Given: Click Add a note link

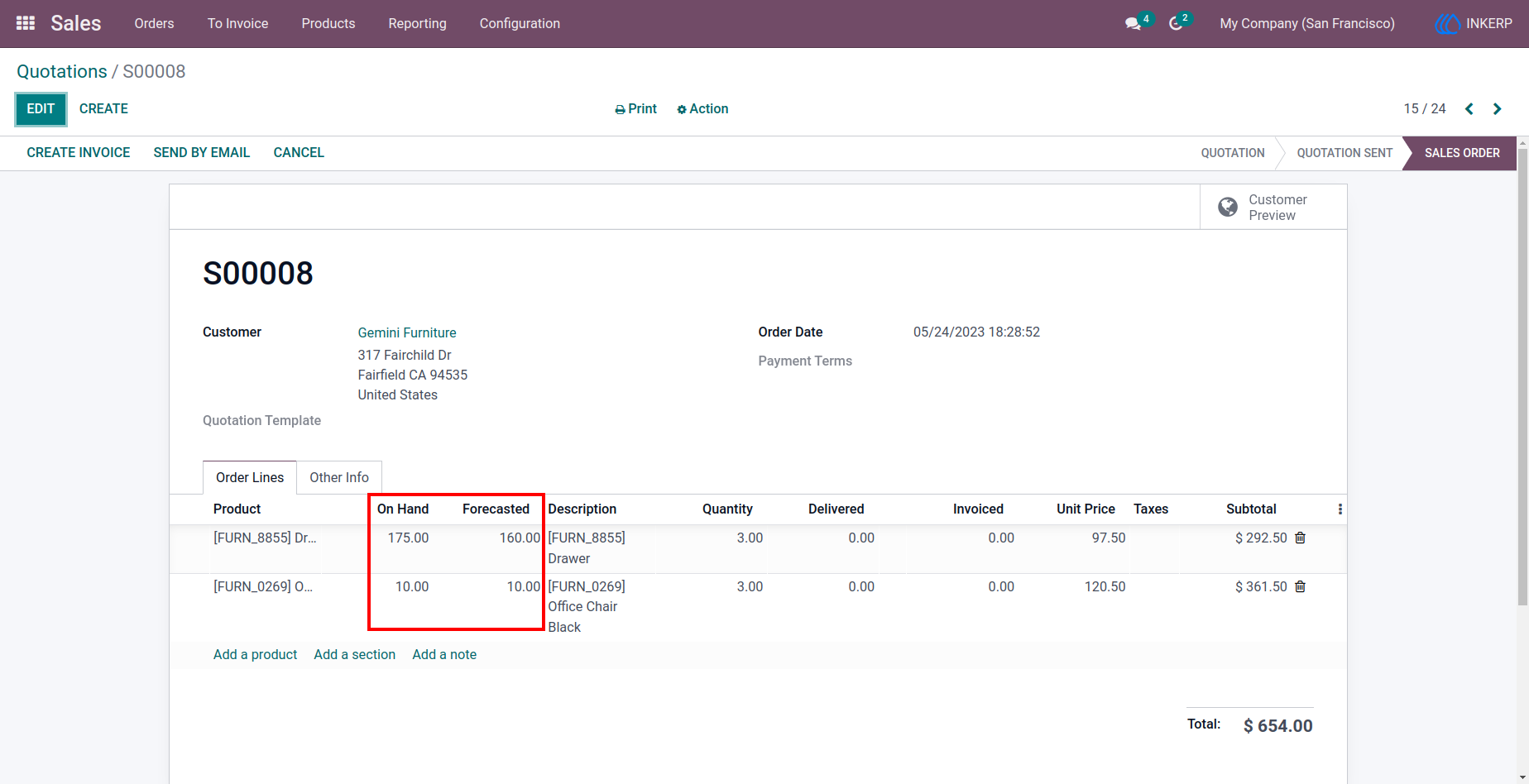Looking at the screenshot, I should [x=444, y=655].
